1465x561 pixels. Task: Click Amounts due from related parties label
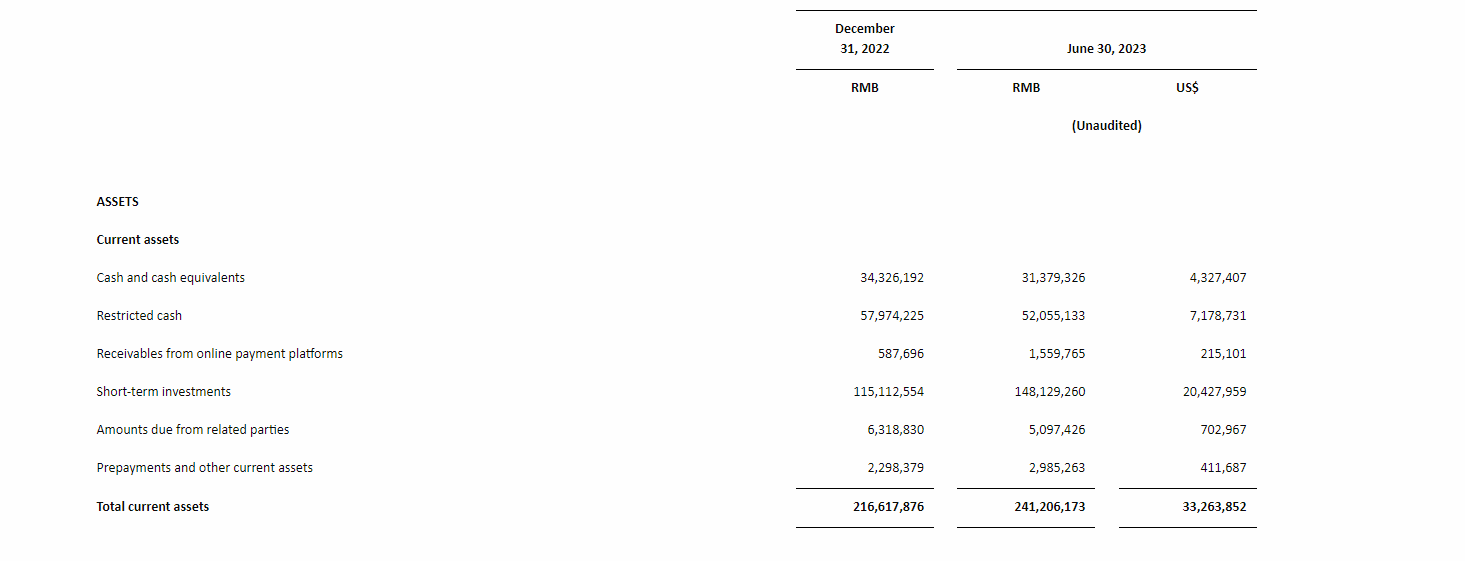tap(192, 430)
